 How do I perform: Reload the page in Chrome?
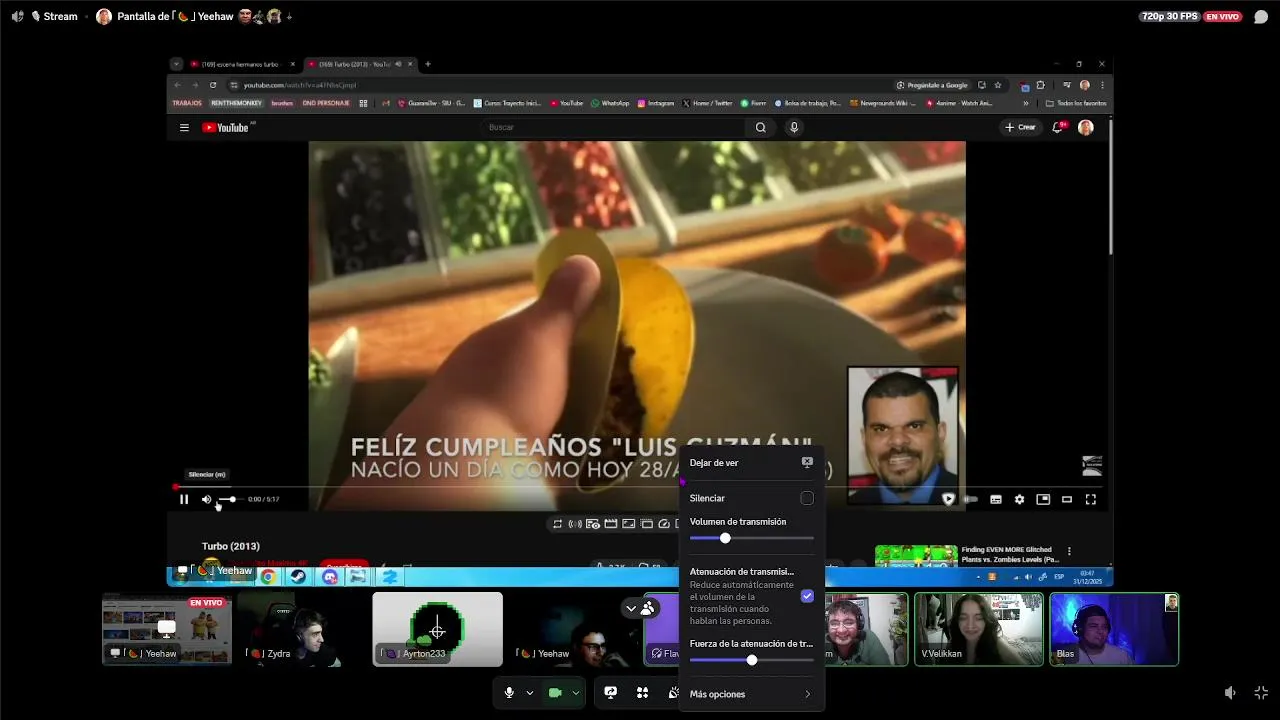213,85
